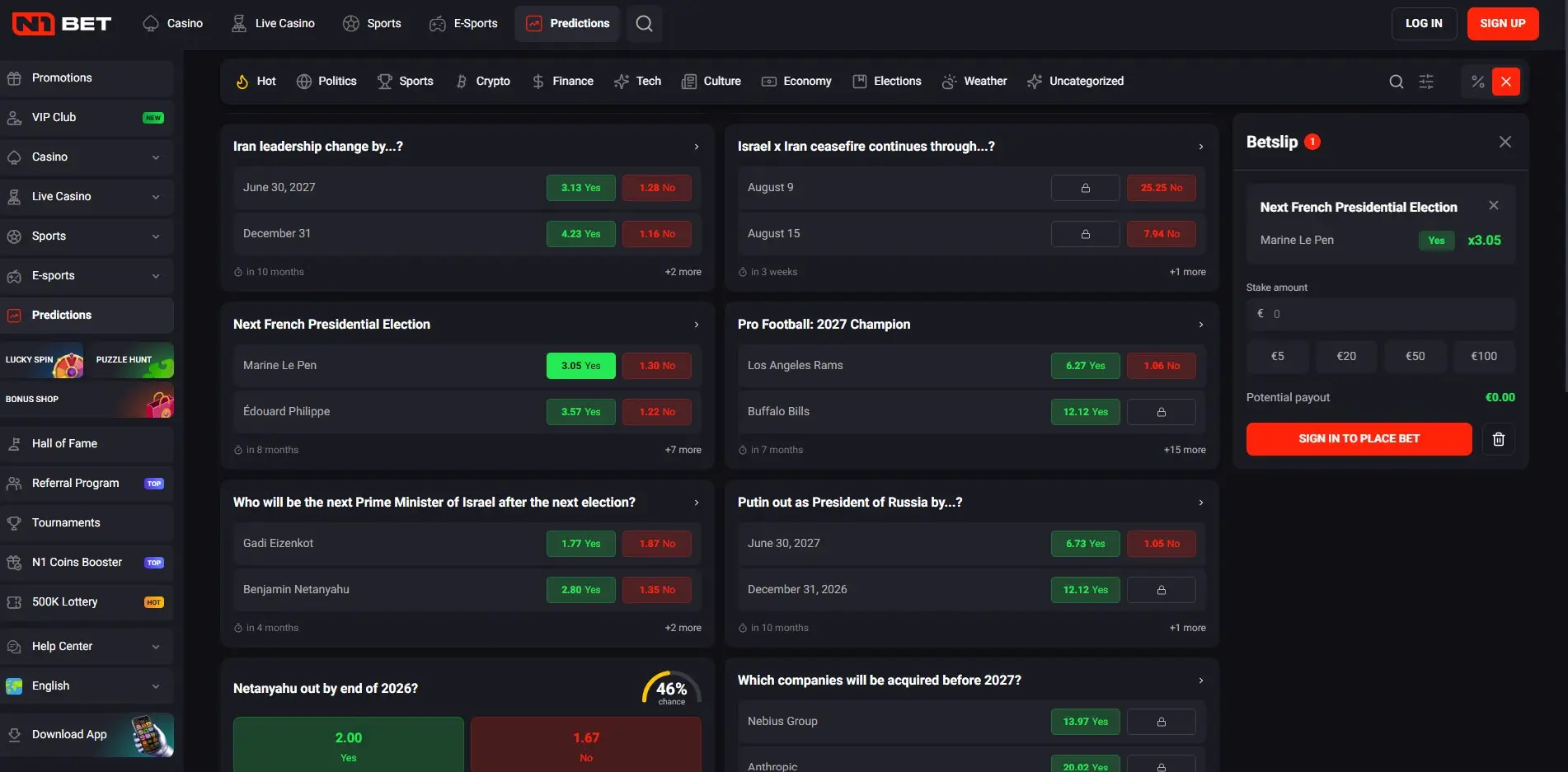Click the locked No for Nebius Group

click(1162, 722)
